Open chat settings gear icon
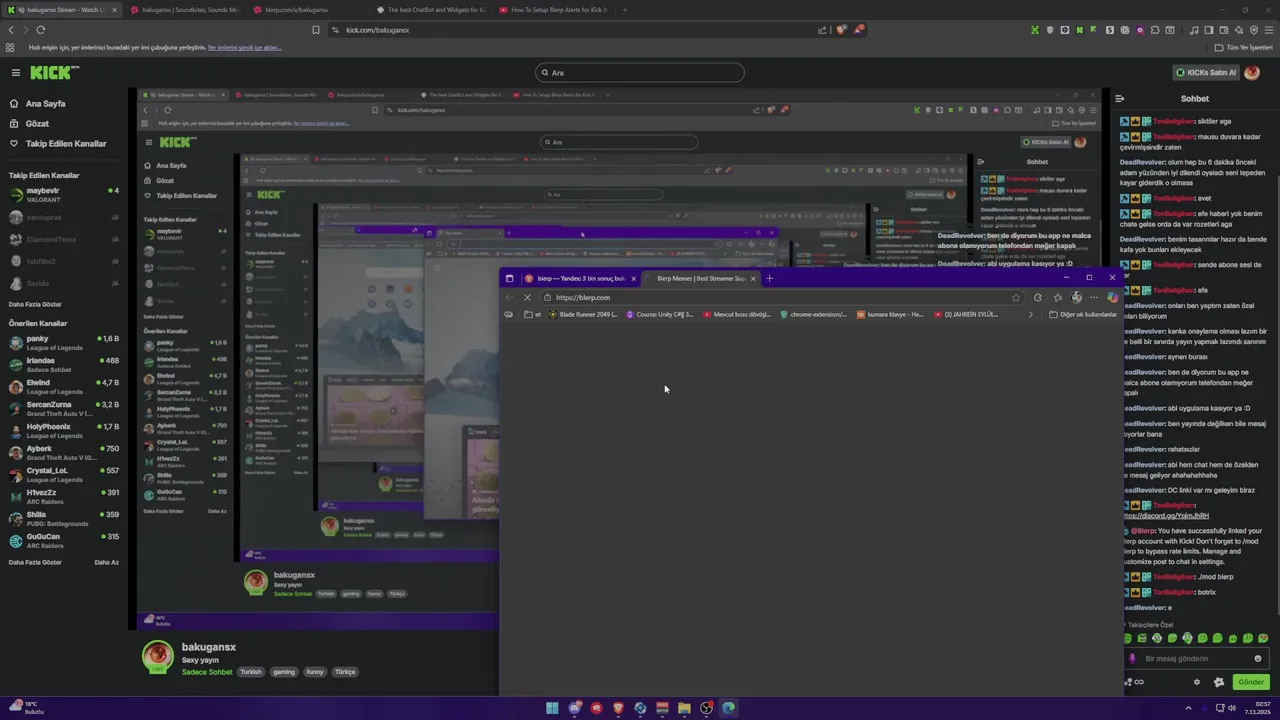This screenshot has height=720, width=1280. pyautogui.click(x=1197, y=682)
